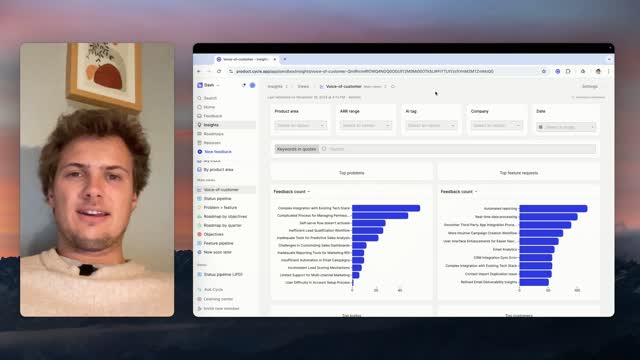Expand the ARR range dropdown
This screenshot has width=640, height=360.
[x=366, y=125]
